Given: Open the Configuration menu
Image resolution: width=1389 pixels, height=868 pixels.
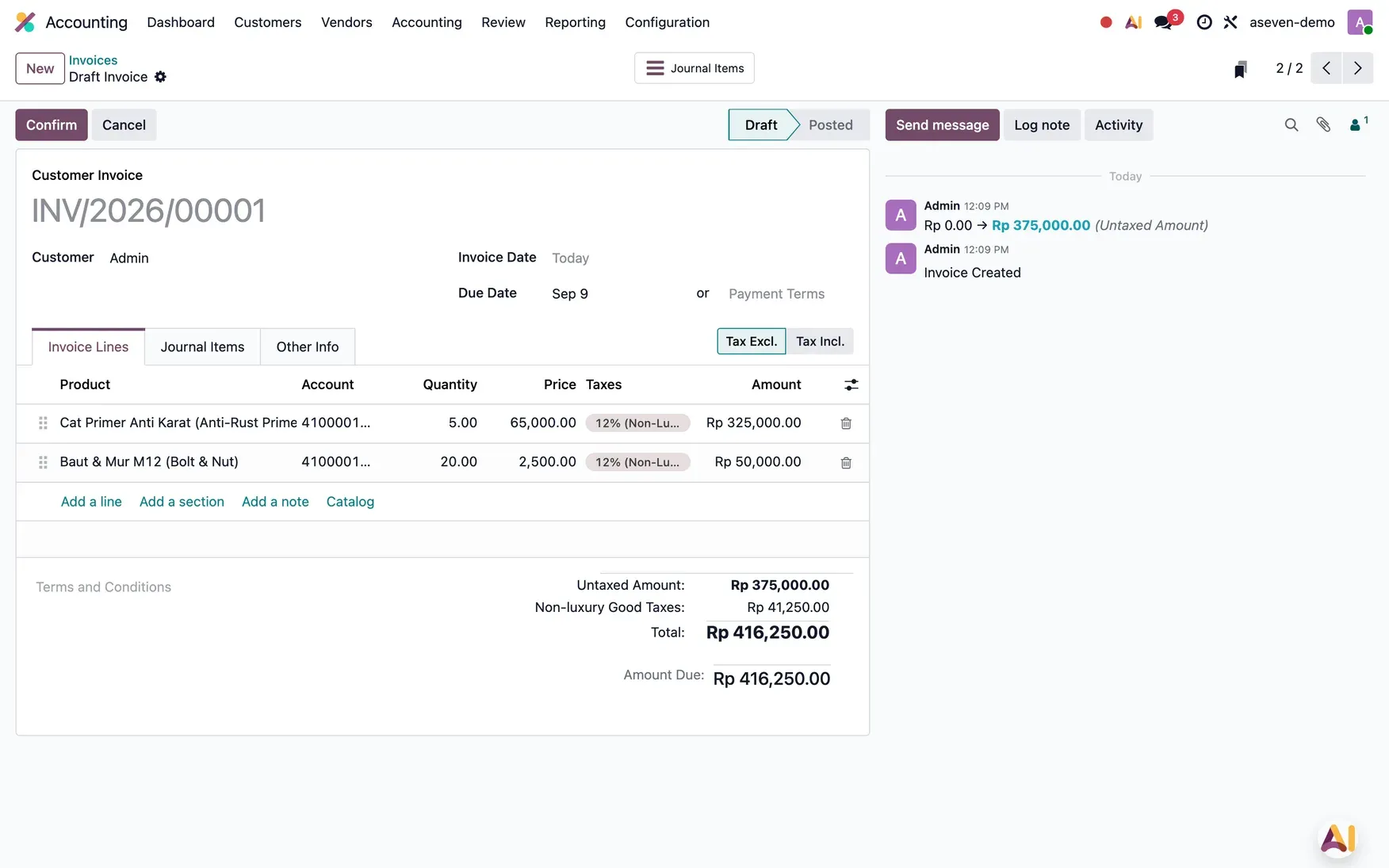Looking at the screenshot, I should [668, 22].
